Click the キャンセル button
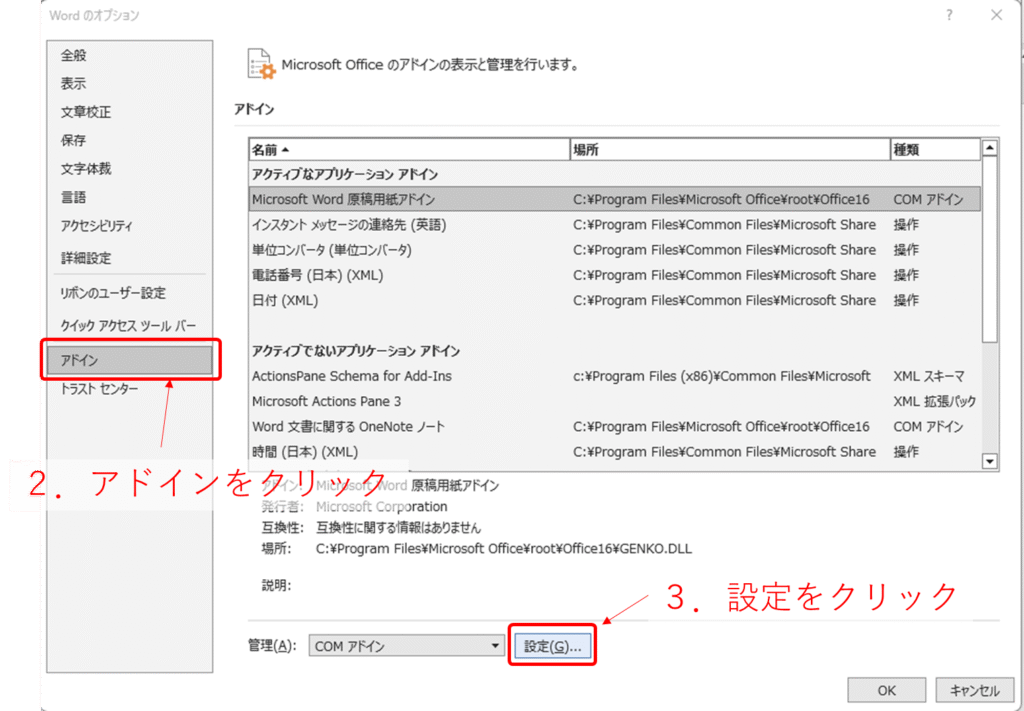This screenshot has width=1024, height=711. click(974, 690)
